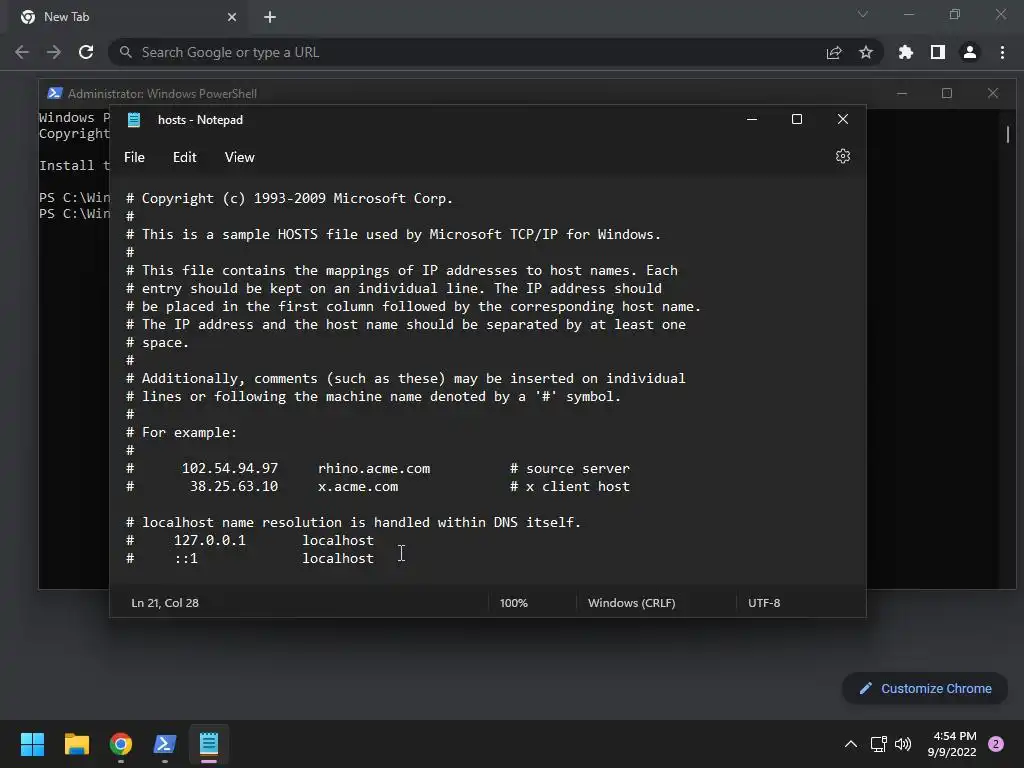Viewport: 1024px width, 768px height.
Task: Close the New Tab tab
Action: coord(232,17)
